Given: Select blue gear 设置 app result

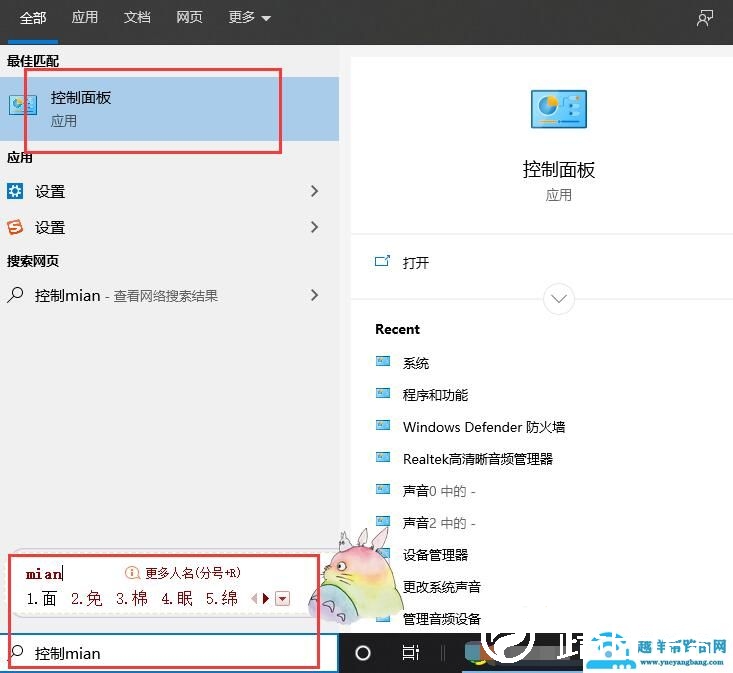Looking at the screenshot, I should [169, 191].
